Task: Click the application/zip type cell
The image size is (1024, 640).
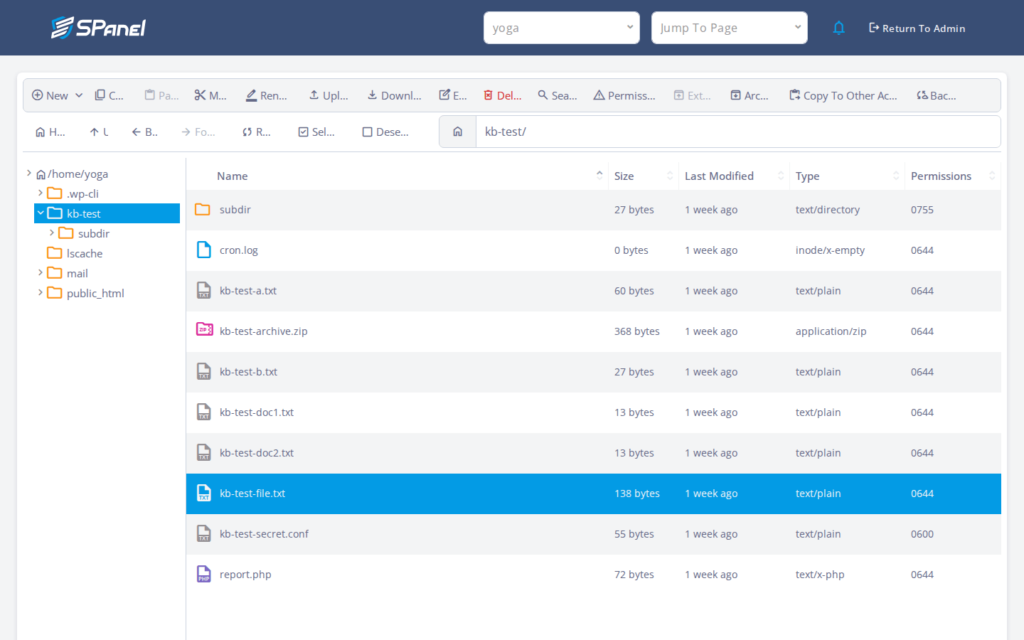Action: [x=831, y=331]
